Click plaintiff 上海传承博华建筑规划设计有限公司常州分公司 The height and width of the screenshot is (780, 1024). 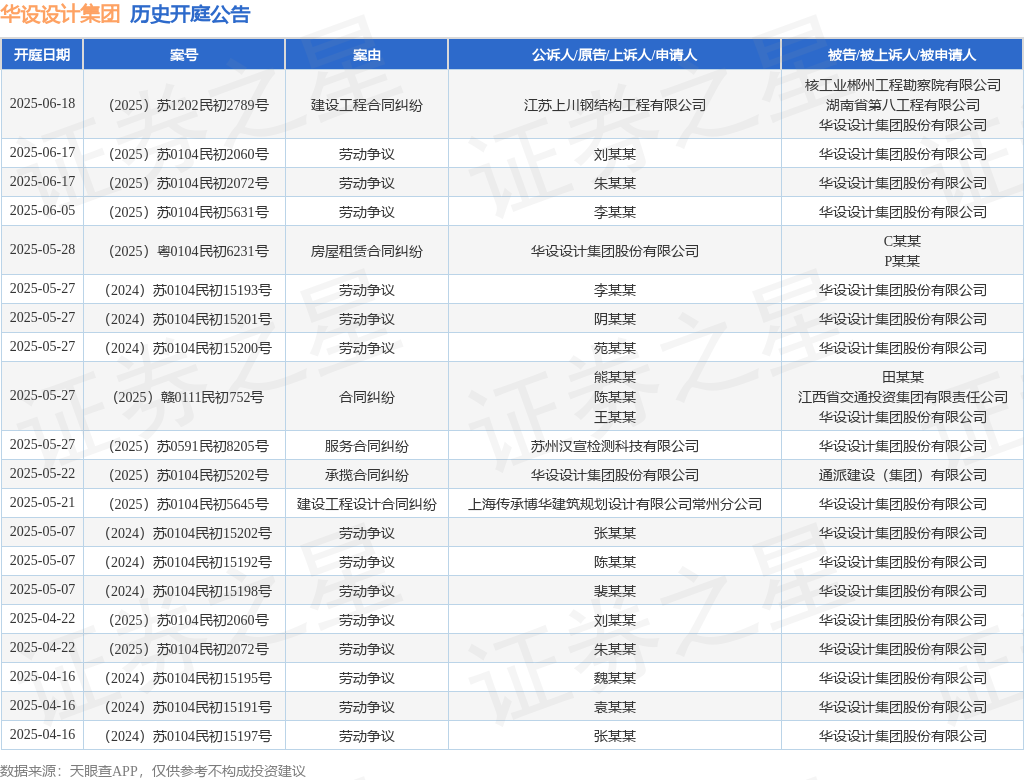(x=615, y=504)
